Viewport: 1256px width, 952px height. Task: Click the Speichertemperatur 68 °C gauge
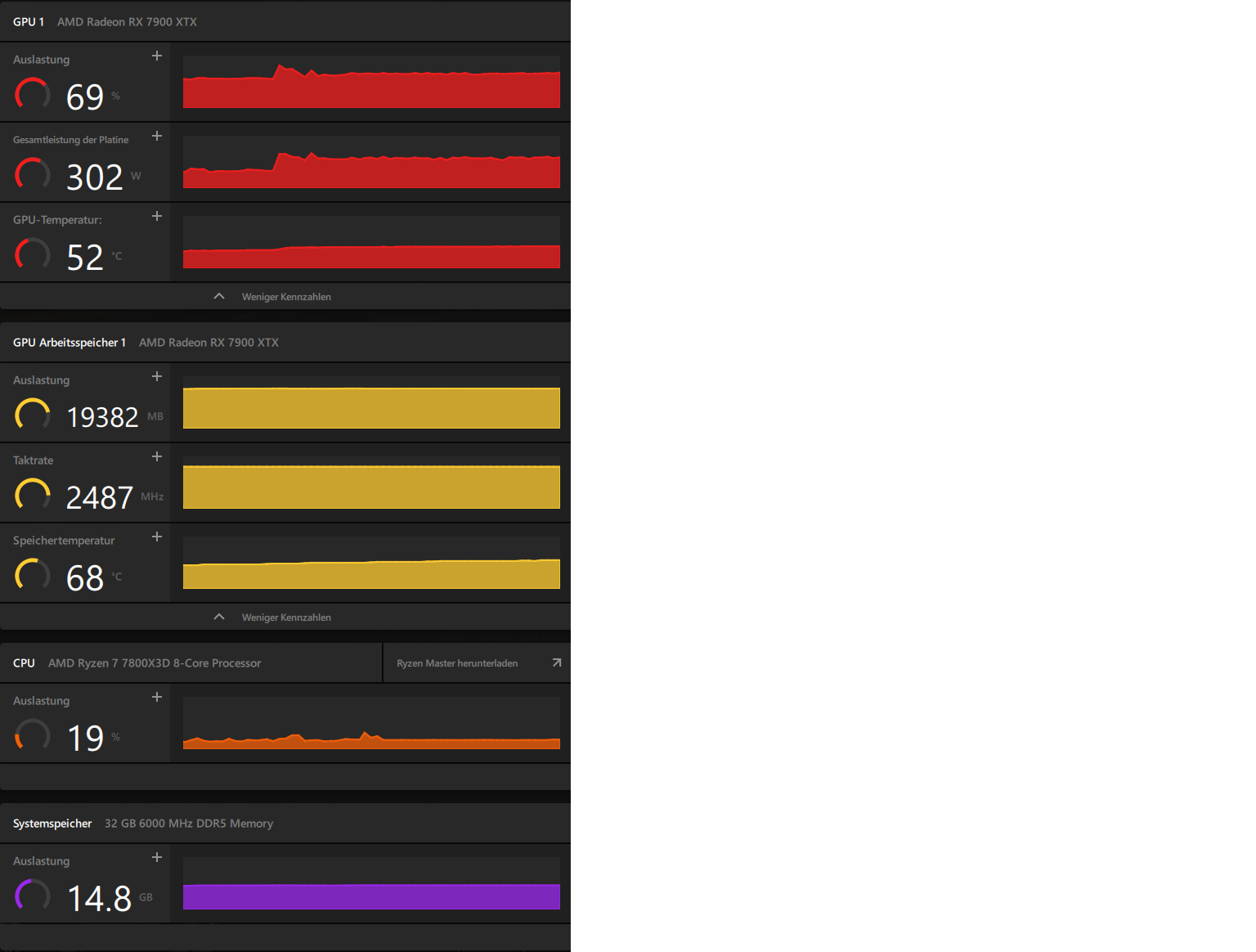(33, 575)
